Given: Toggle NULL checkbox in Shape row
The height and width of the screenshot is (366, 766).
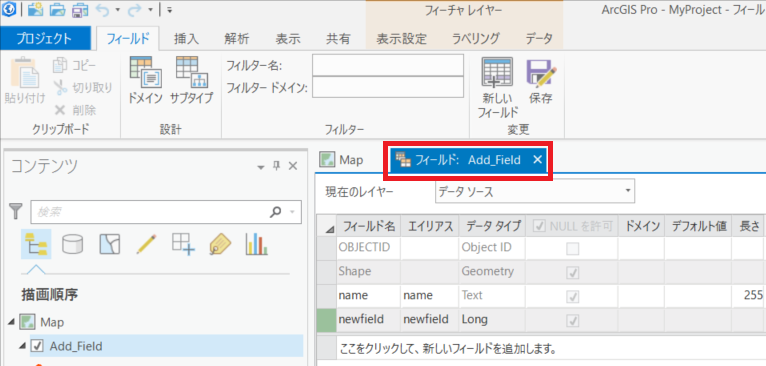Looking at the screenshot, I should [x=572, y=273].
